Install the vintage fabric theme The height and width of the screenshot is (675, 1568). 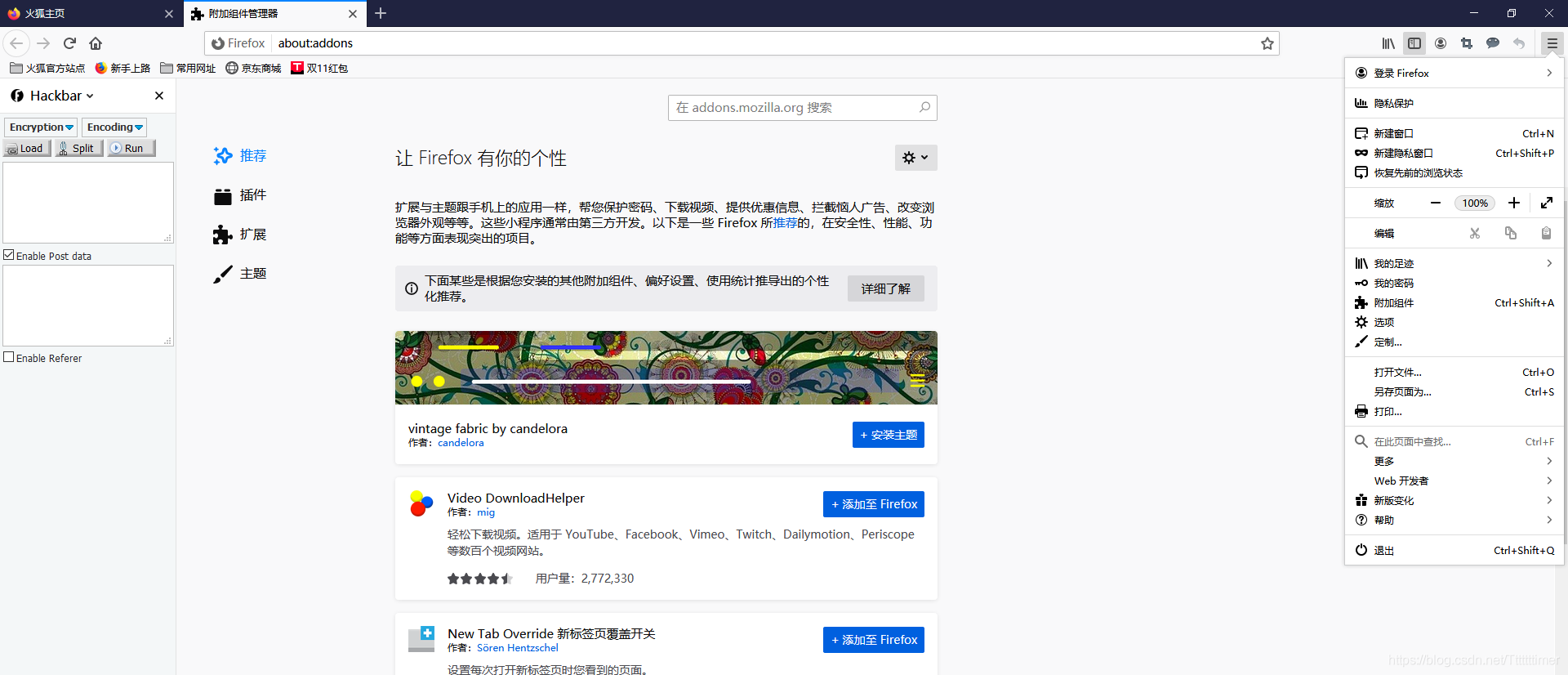[889, 435]
